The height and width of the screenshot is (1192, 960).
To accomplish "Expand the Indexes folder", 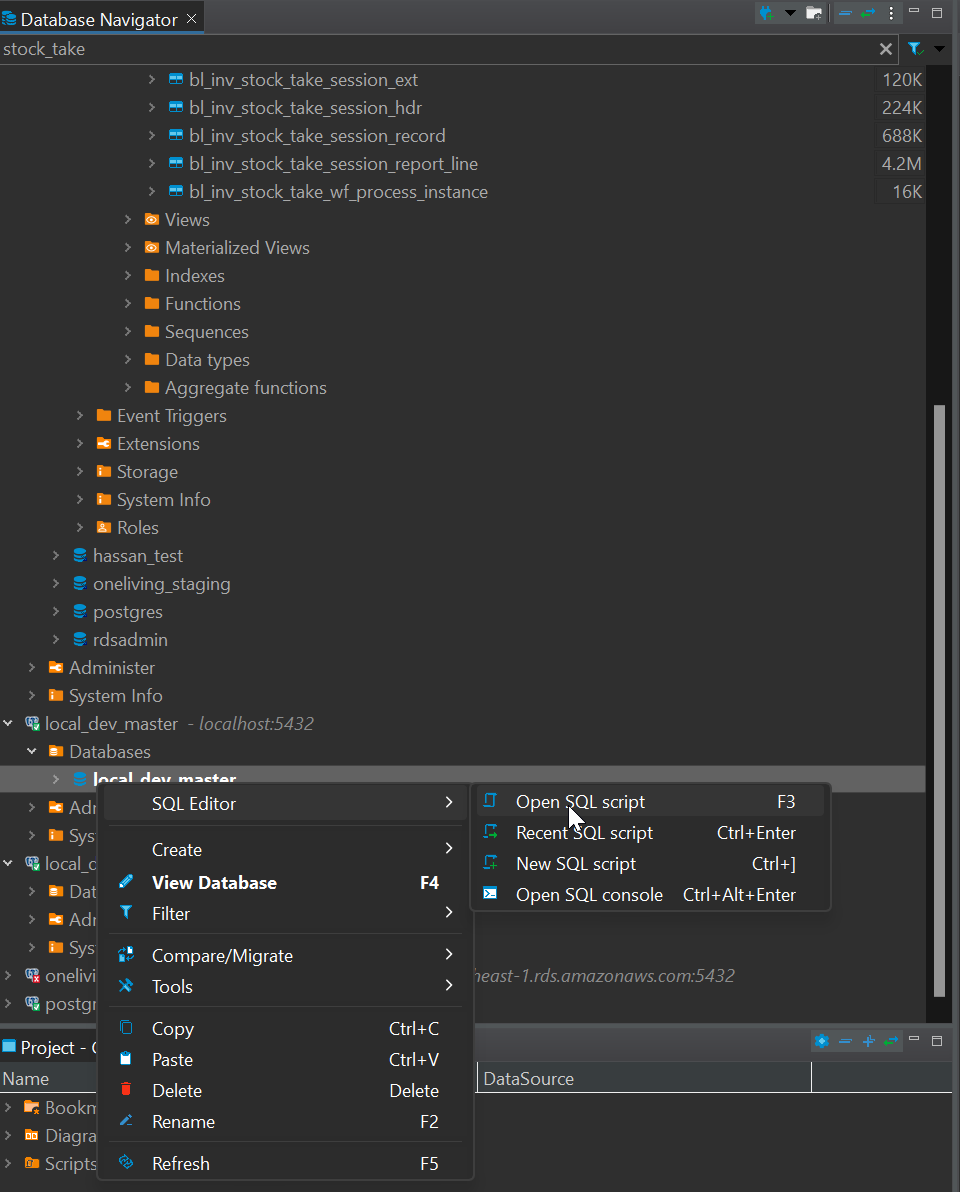I will tap(128, 275).
